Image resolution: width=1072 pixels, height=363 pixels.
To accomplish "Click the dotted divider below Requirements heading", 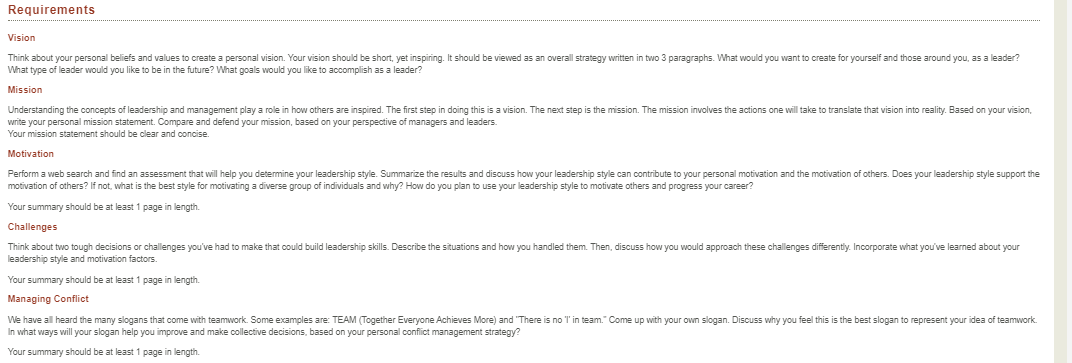I will [524, 21].
